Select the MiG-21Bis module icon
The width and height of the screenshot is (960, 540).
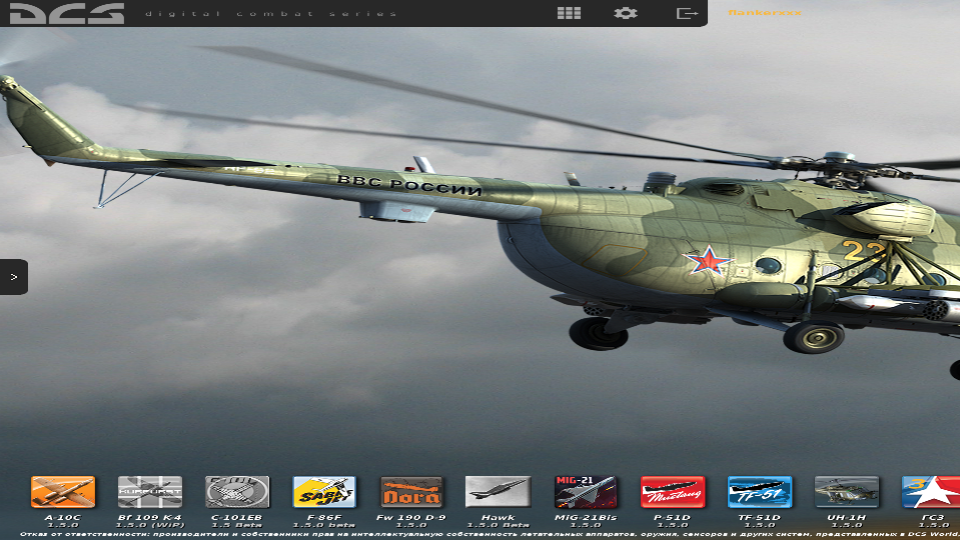(585, 492)
